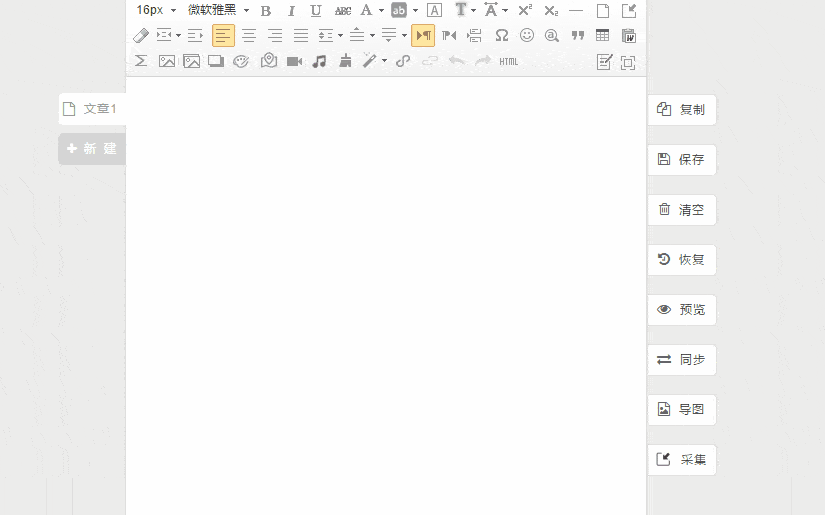
Task: Toggle underline formatting
Action: tap(316, 10)
